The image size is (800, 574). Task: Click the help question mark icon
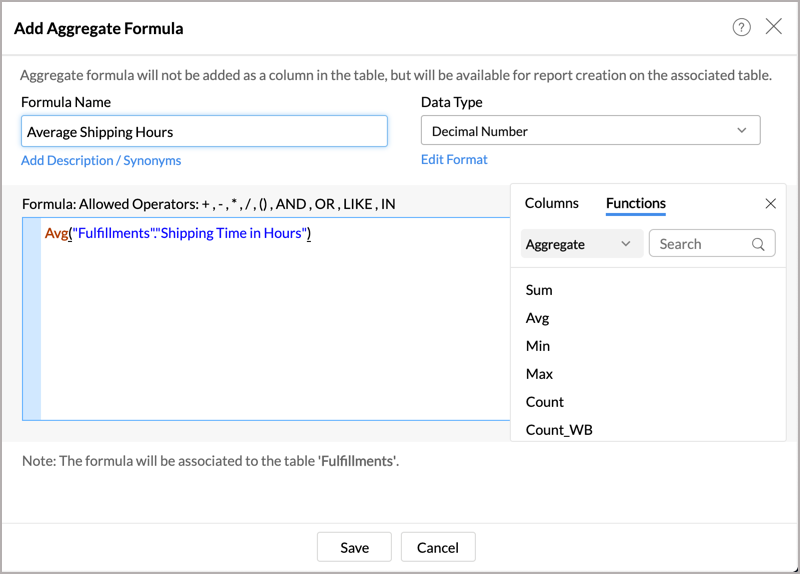click(x=741, y=28)
